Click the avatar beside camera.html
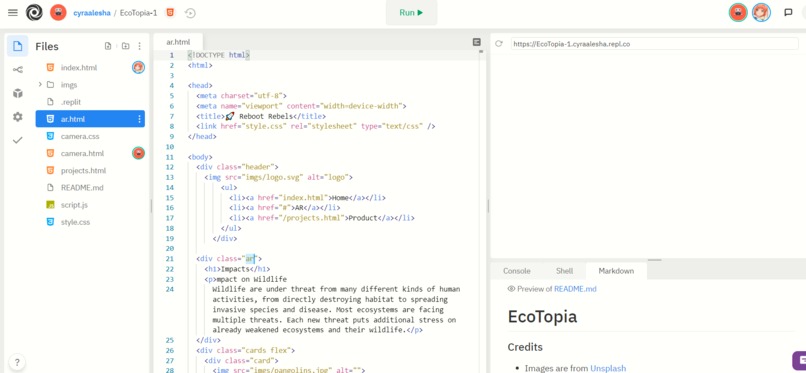Image resolution: width=806 pixels, height=373 pixels. 138,153
